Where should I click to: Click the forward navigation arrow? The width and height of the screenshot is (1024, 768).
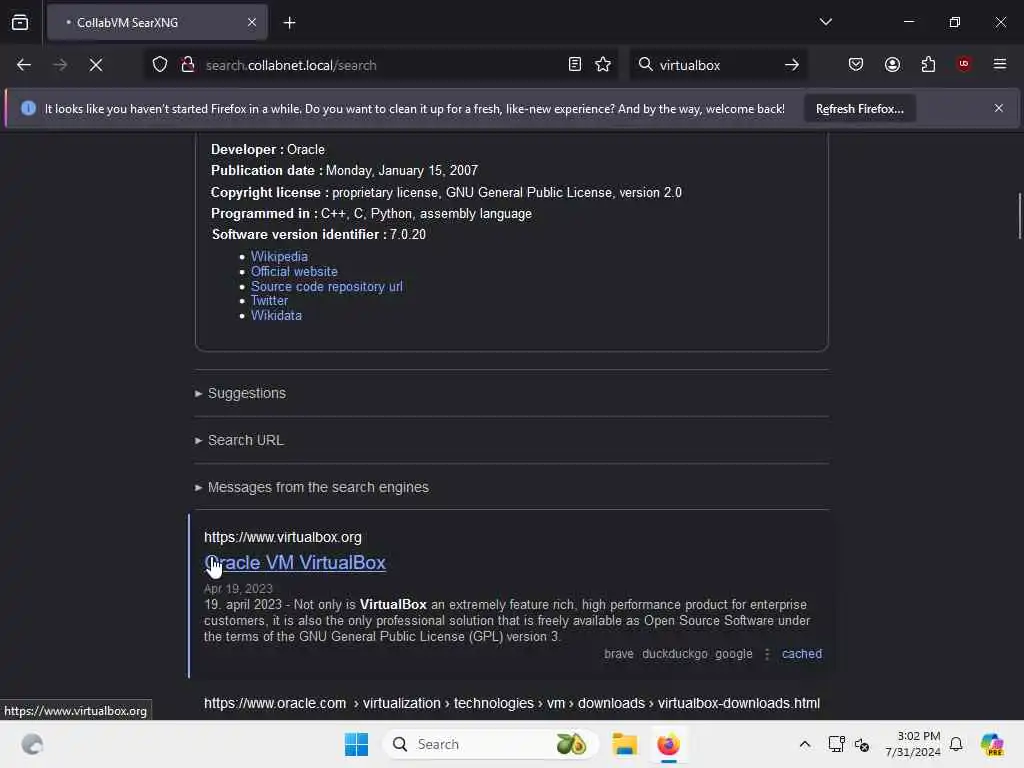(60, 65)
